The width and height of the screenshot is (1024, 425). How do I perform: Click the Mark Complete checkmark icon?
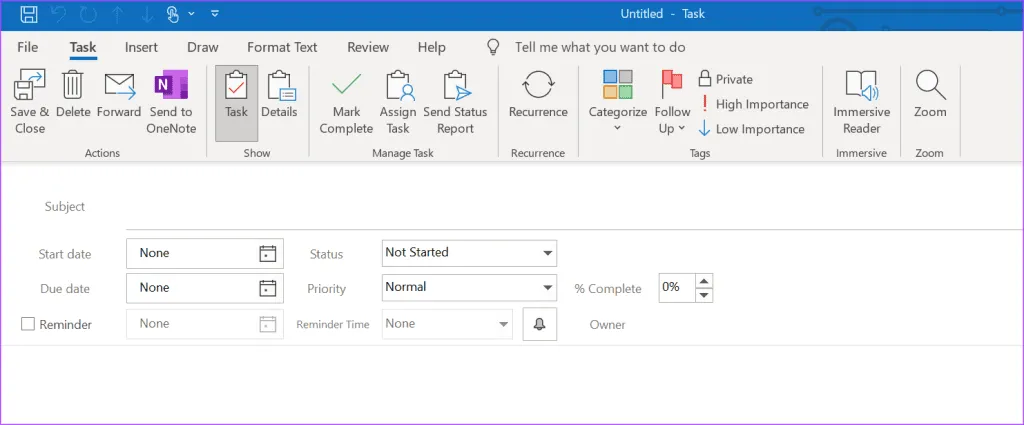tap(346, 88)
